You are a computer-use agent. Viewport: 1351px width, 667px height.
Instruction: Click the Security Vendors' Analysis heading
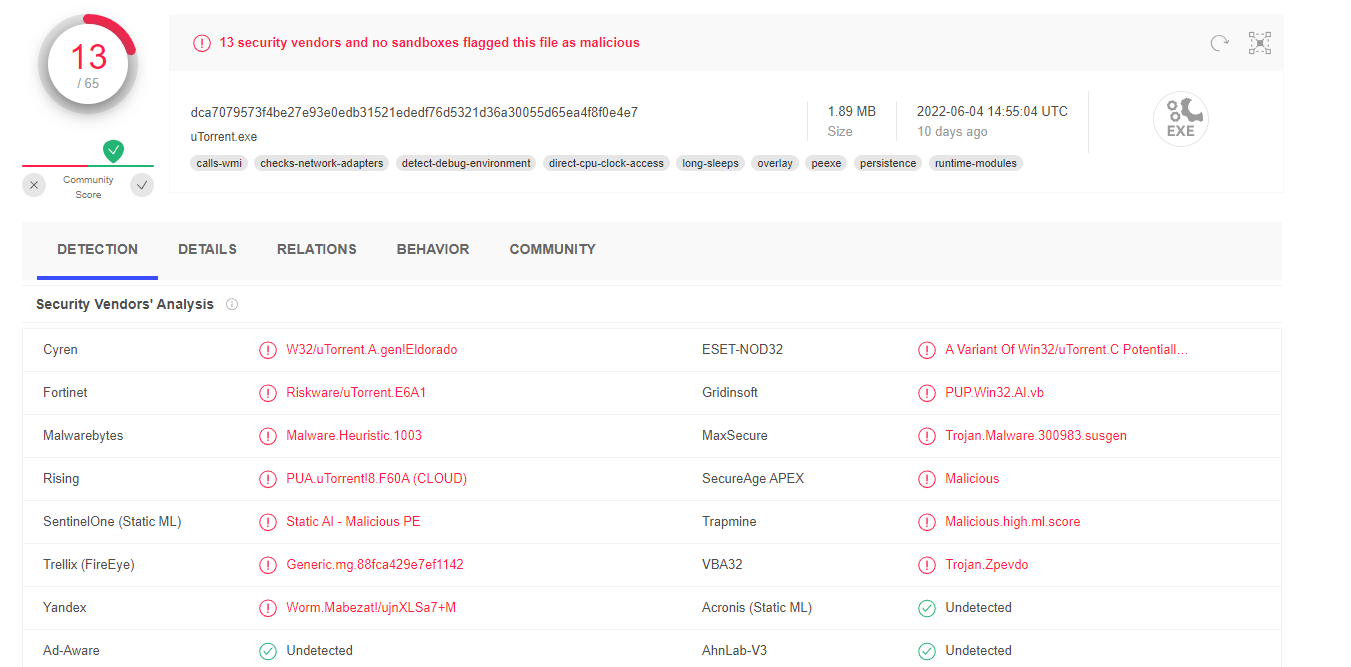point(125,304)
